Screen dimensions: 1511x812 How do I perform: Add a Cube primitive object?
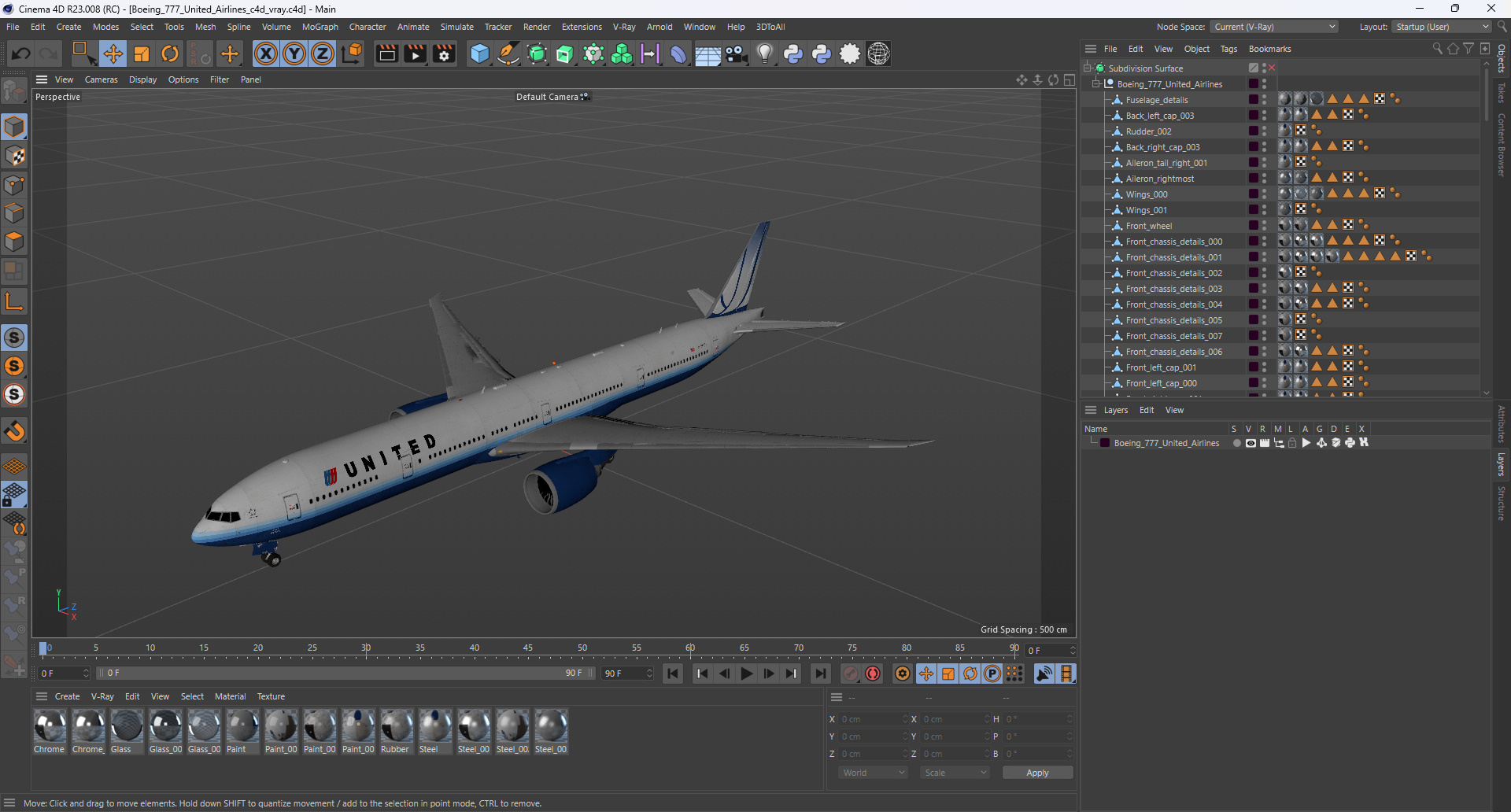(479, 54)
